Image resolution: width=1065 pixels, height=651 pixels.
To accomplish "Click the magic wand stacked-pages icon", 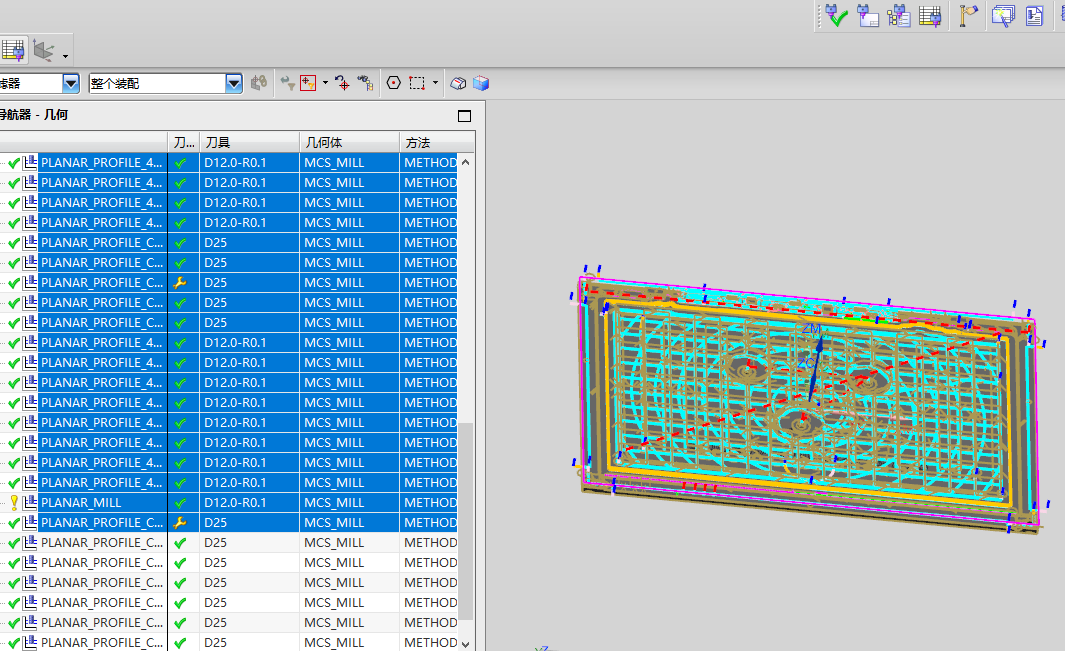I will [1002, 15].
